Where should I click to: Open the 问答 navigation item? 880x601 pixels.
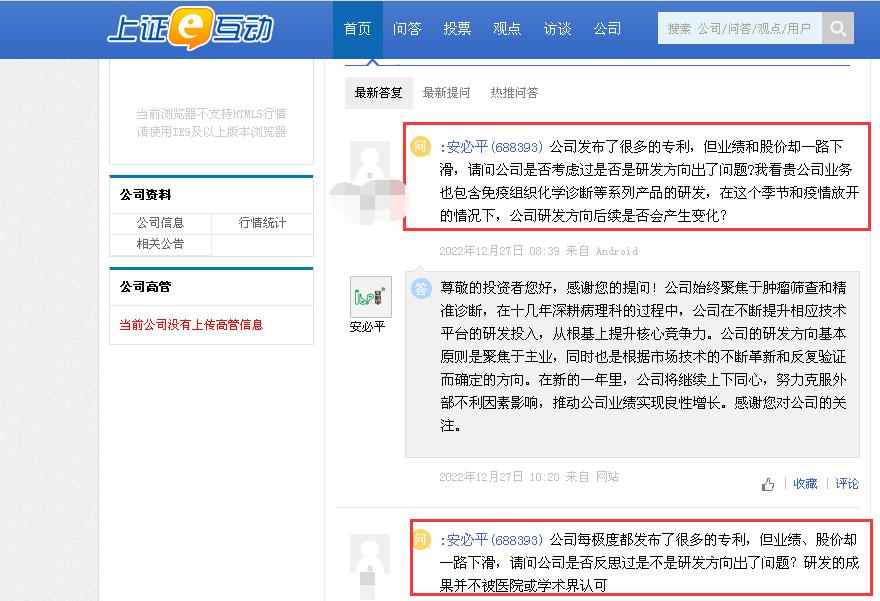[407, 29]
